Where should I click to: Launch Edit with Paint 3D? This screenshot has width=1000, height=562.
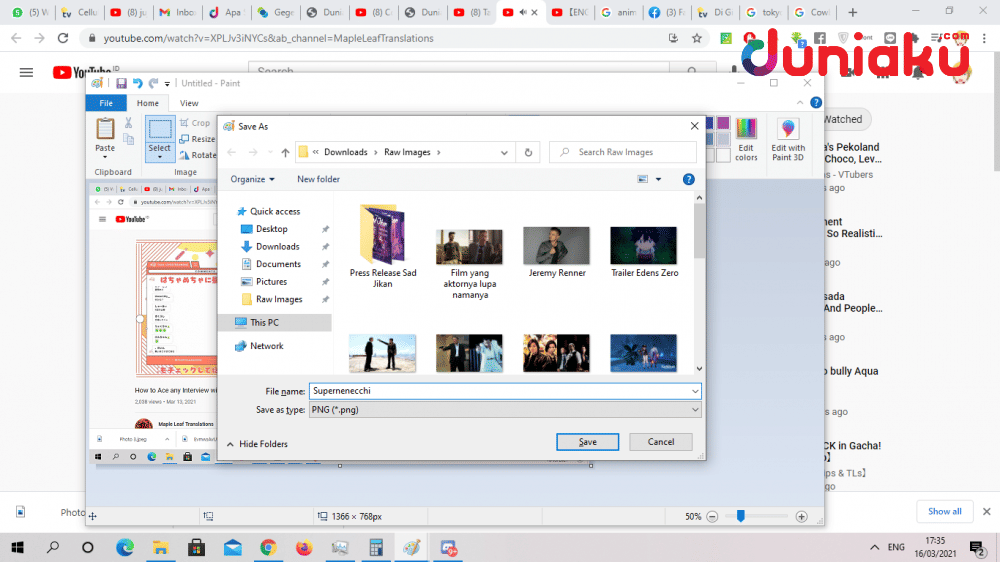pos(788,138)
